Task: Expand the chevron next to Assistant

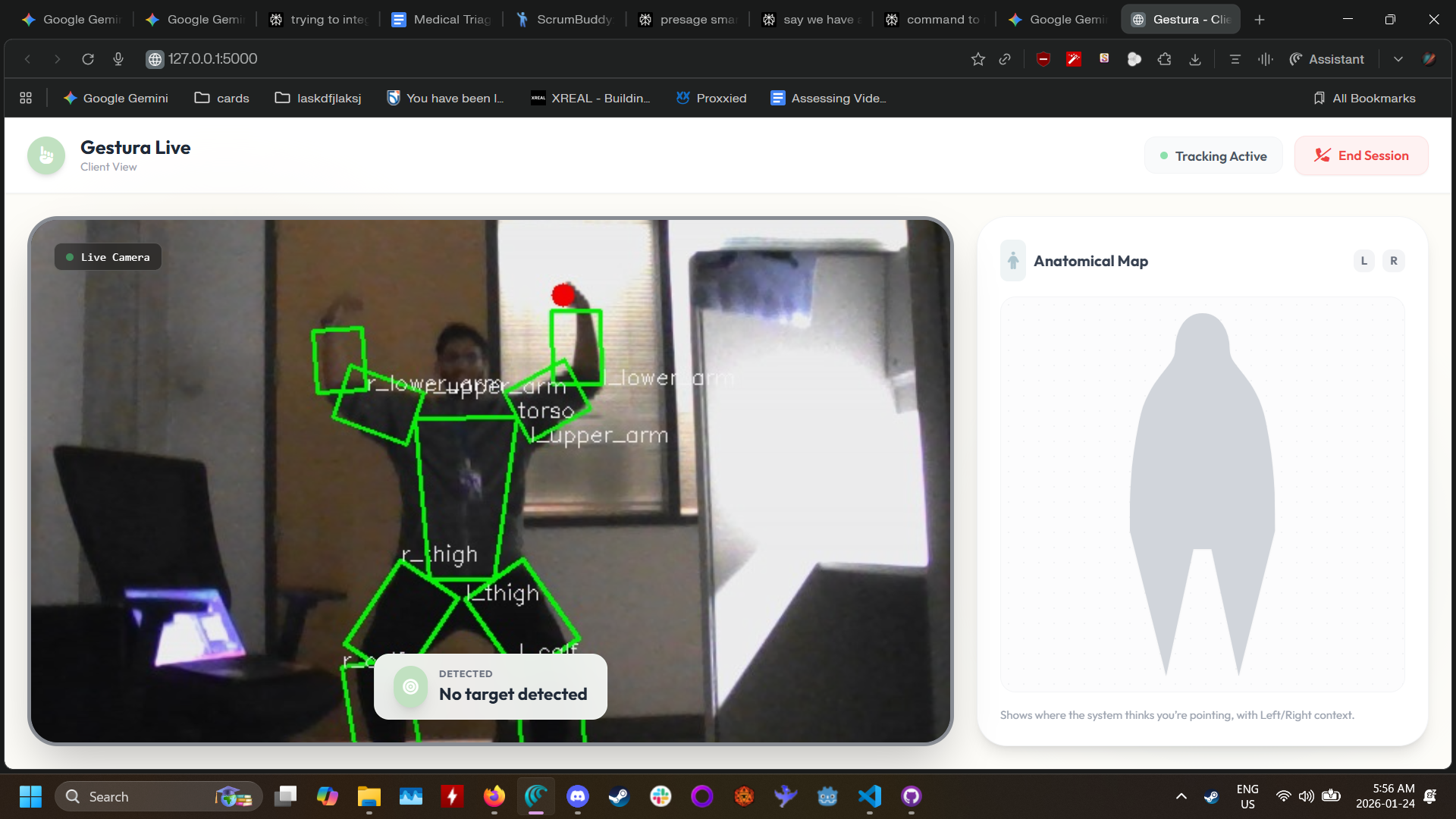Action: [1398, 59]
